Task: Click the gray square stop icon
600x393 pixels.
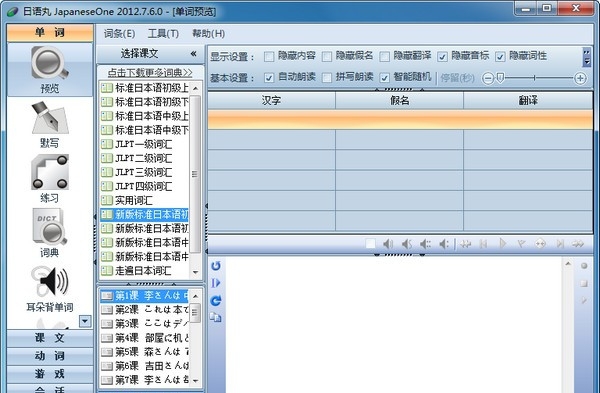Action: [x=584, y=283]
